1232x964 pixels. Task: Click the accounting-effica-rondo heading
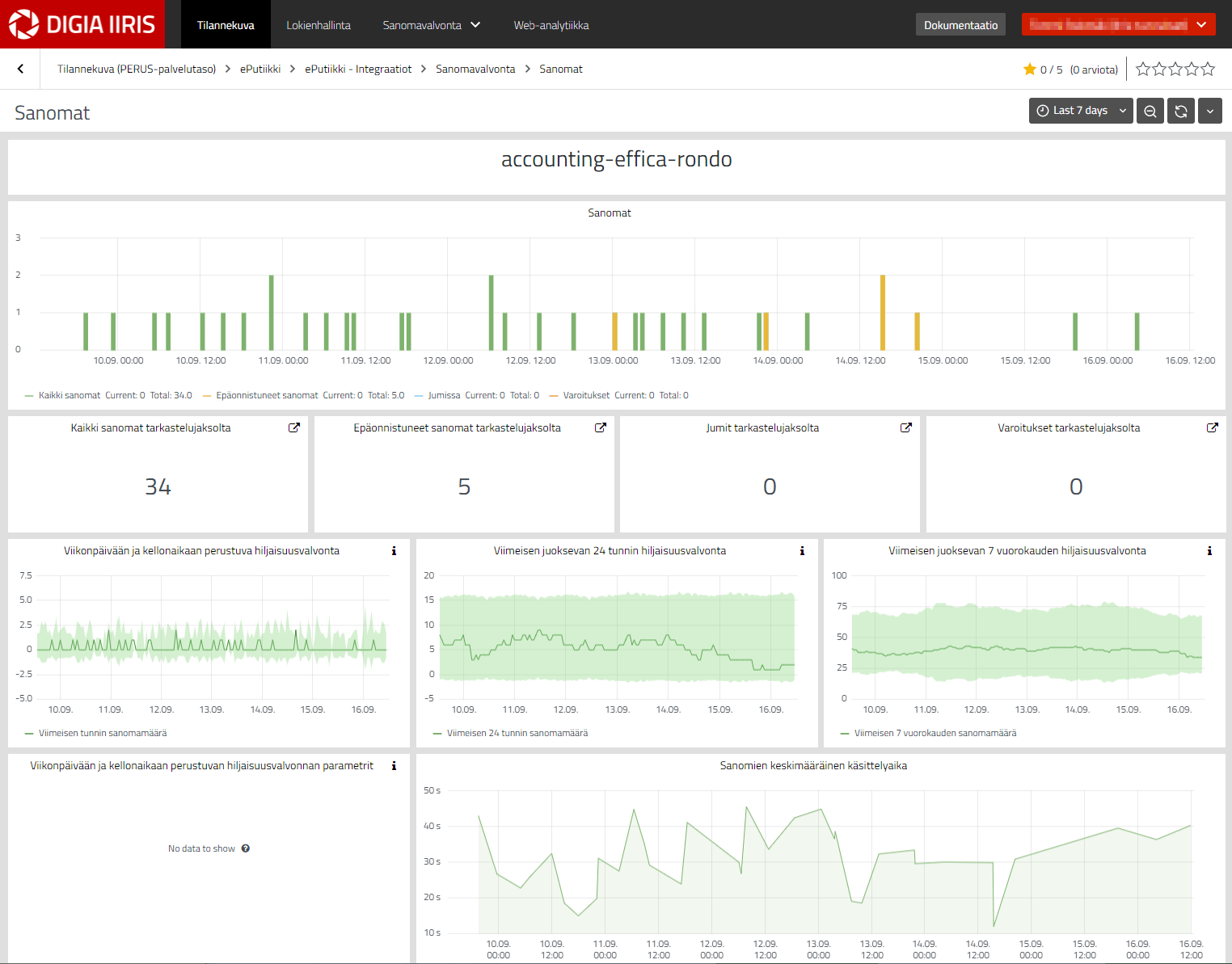point(617,159)
